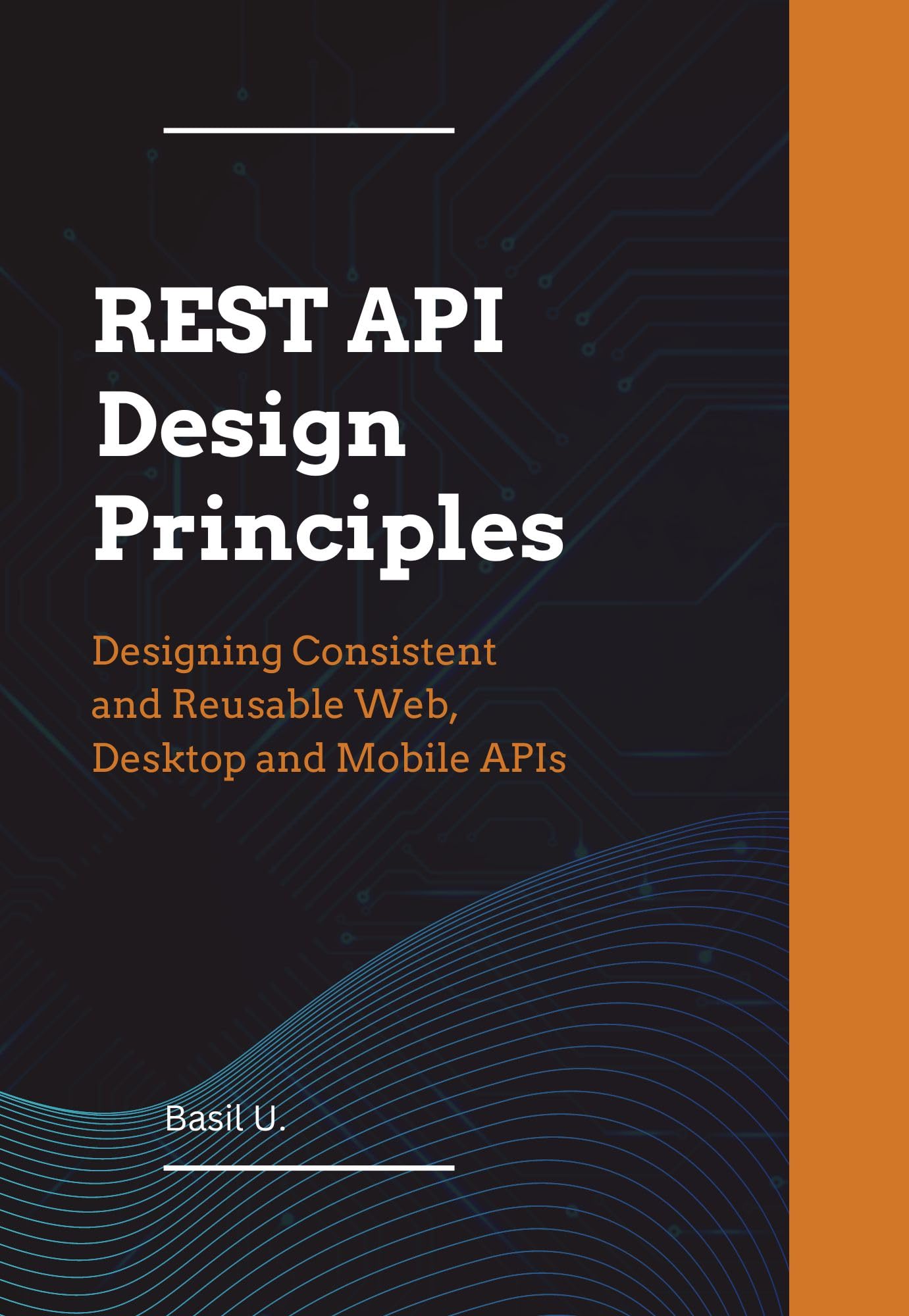Select the subtitle line "Desktop and Mobile APIs"
This screenshot has width=909, height=1316.
(329, 759)
